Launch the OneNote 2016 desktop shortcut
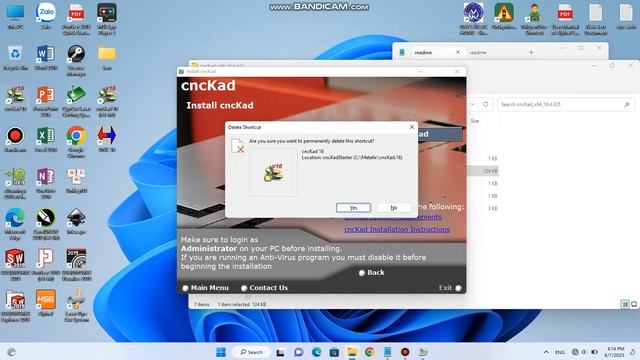The height and width of the screenshot is (360, 640). (46, 183)
